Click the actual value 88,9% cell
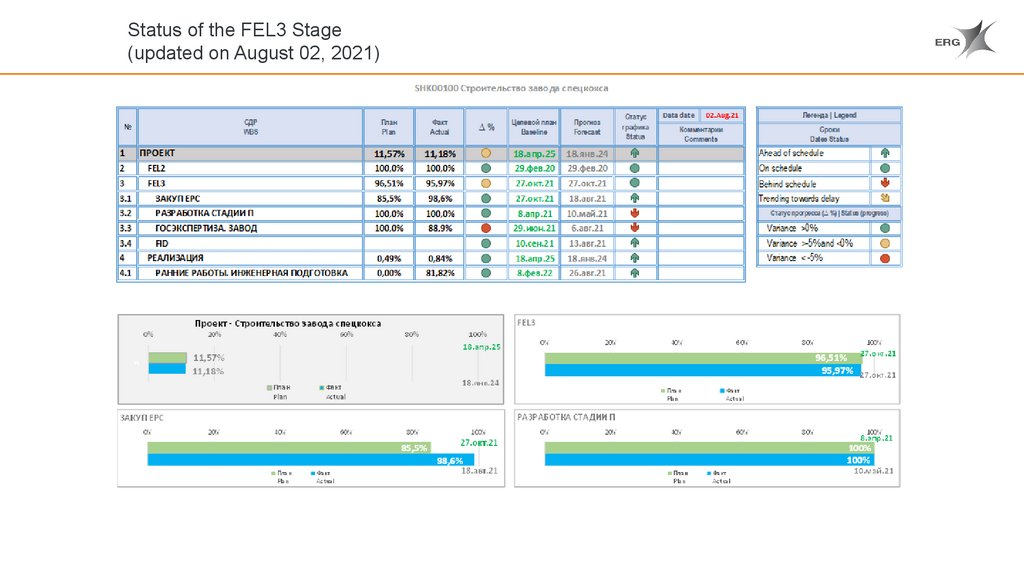Viewport: 1024px width, 576px height. [x=440, y=228]
